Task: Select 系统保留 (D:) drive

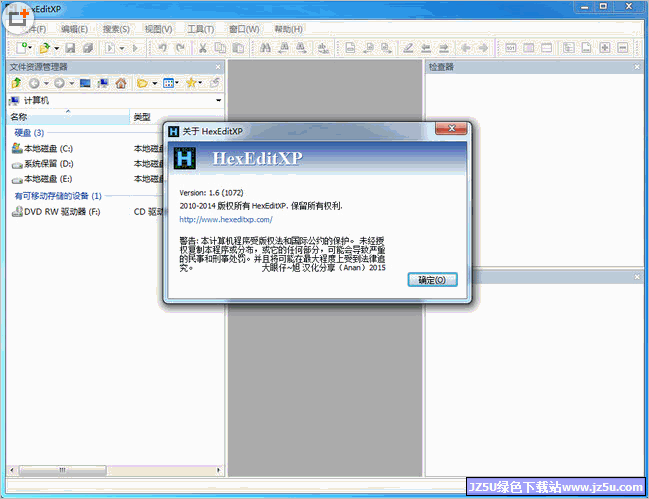Action: 43,164
